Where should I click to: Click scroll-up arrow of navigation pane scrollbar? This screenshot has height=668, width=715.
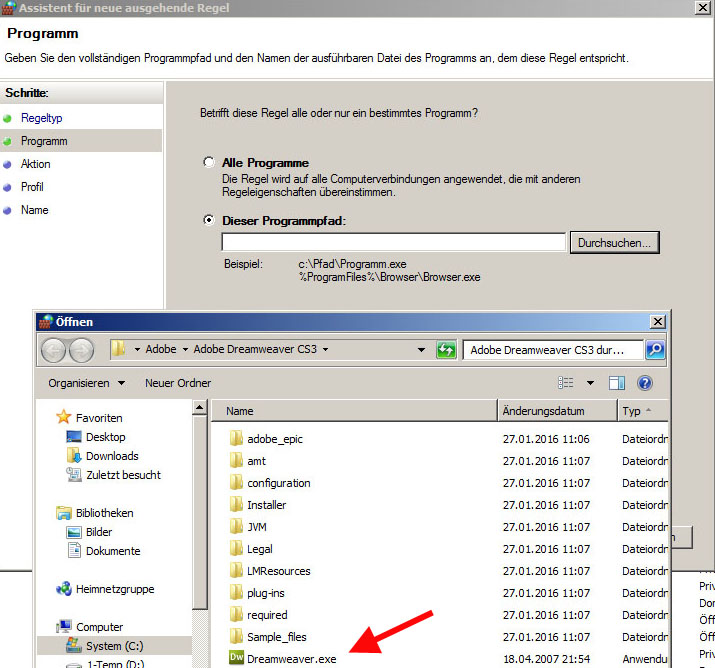click(x=200, y=408)
